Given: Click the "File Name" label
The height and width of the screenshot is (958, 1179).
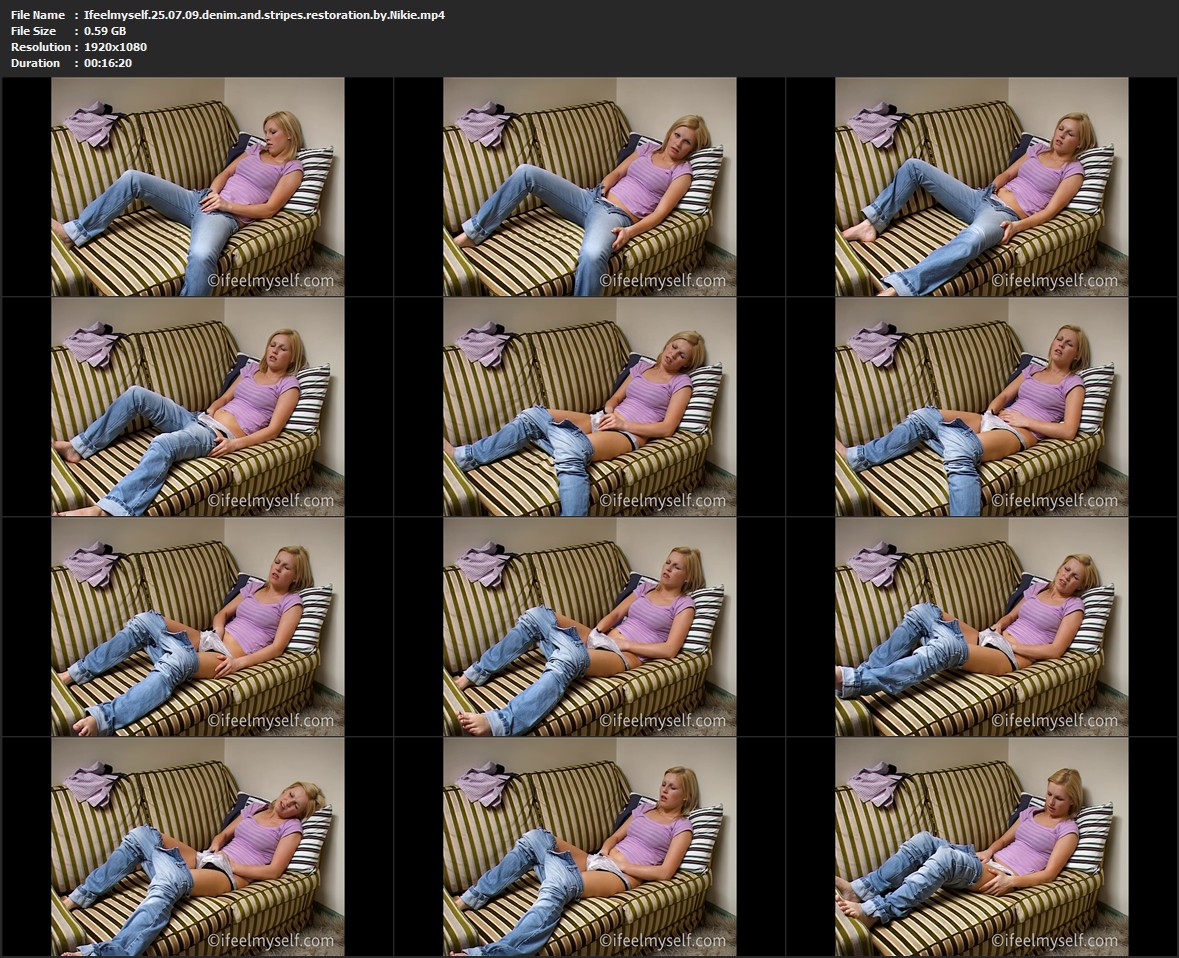Looking at the screenshot, I should 38,14.
